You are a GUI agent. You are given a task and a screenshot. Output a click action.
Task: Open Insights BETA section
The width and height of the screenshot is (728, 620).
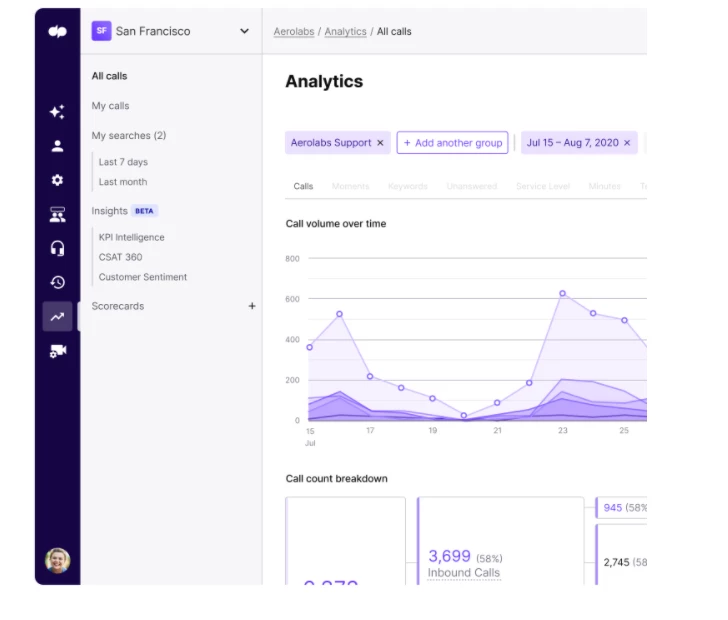124,211
